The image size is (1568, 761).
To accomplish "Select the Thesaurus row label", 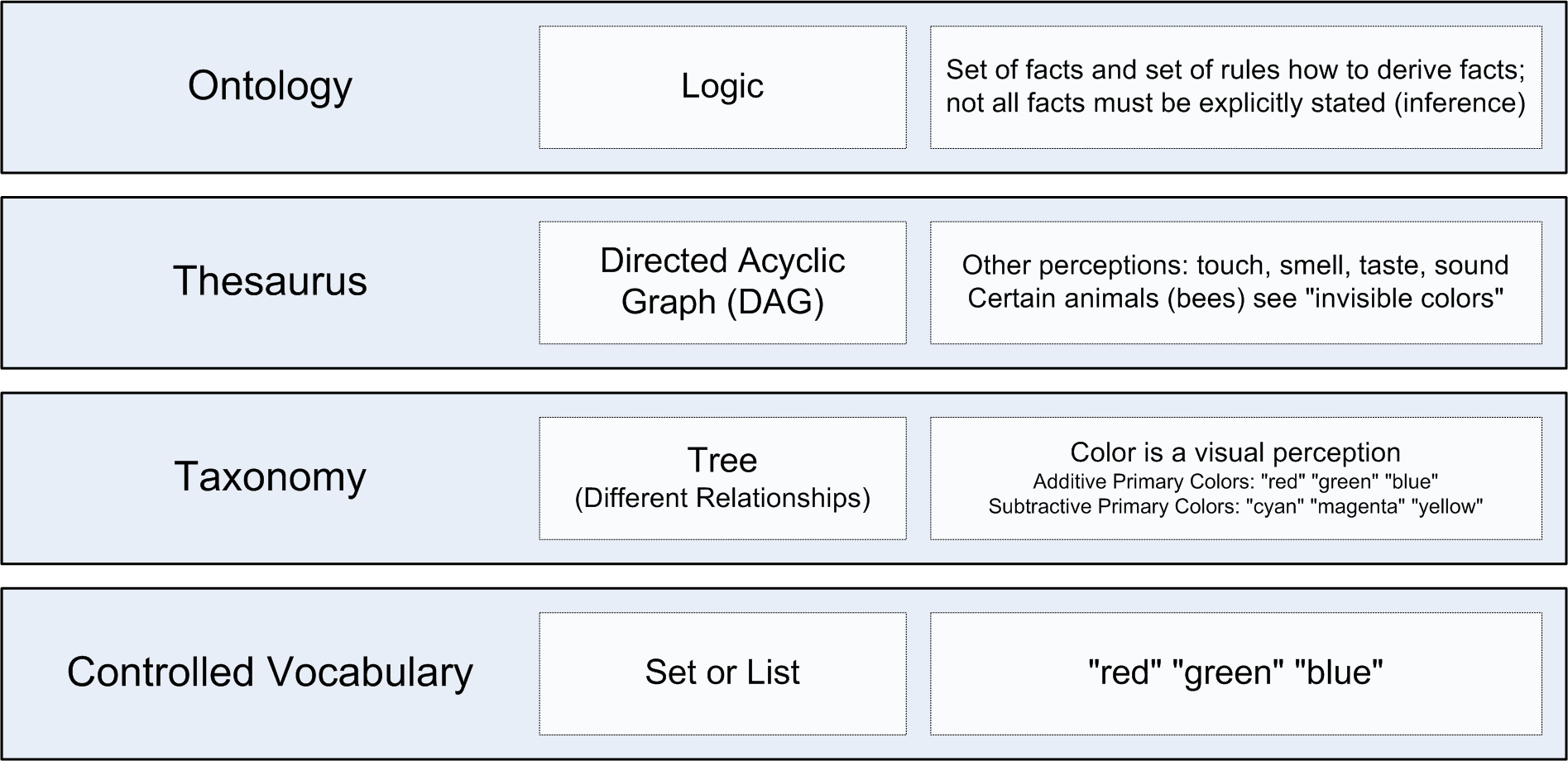I will coord(270,281).
